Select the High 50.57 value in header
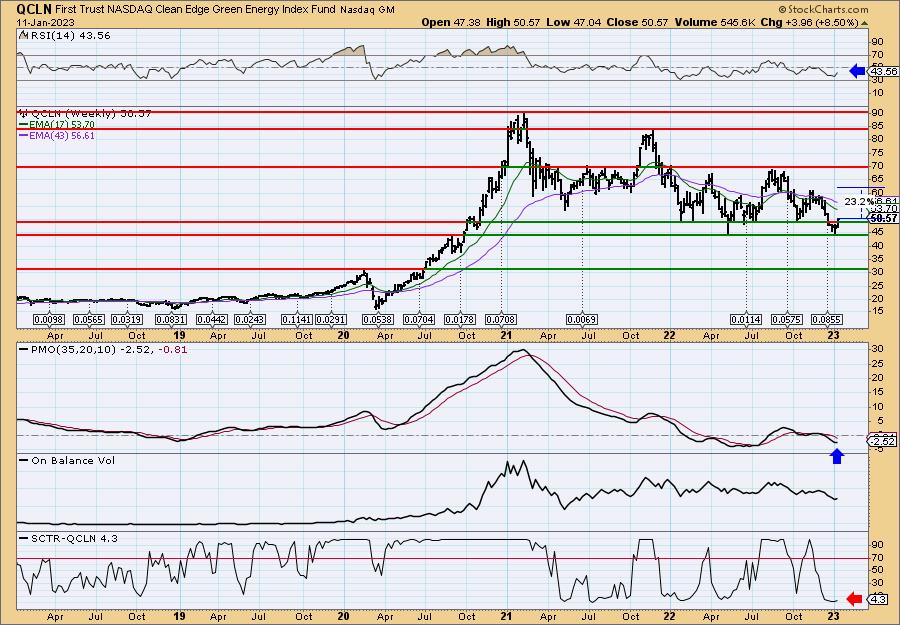 513,22
